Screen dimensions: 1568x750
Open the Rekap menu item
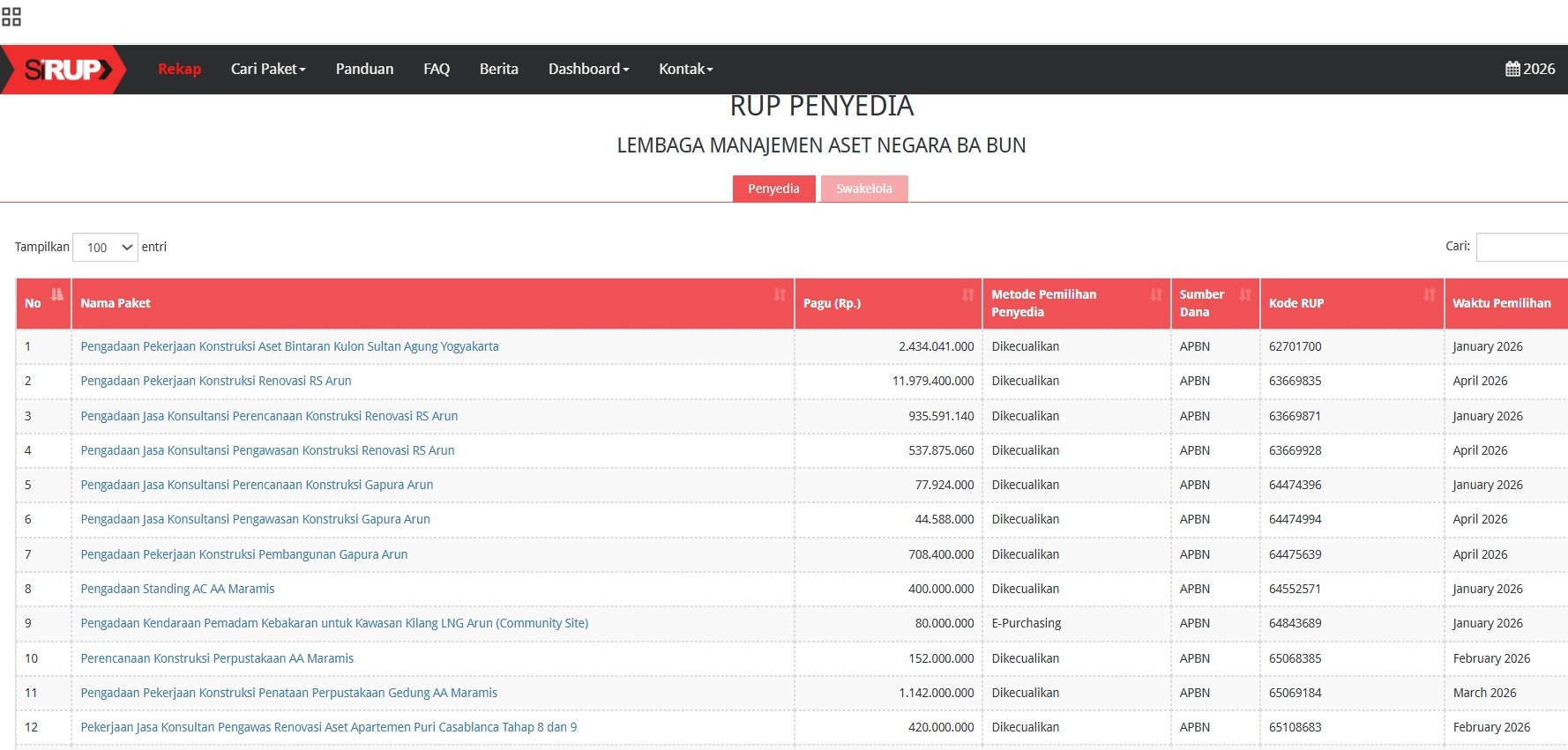179,69
